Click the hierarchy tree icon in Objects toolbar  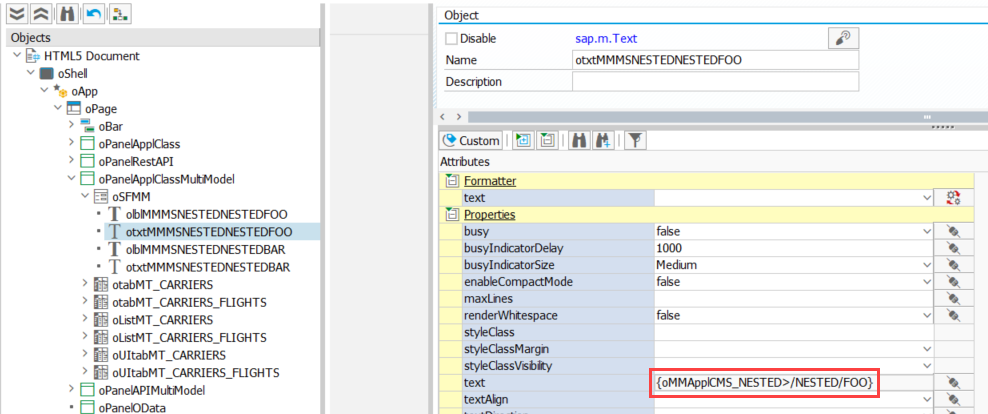(118, 13)
